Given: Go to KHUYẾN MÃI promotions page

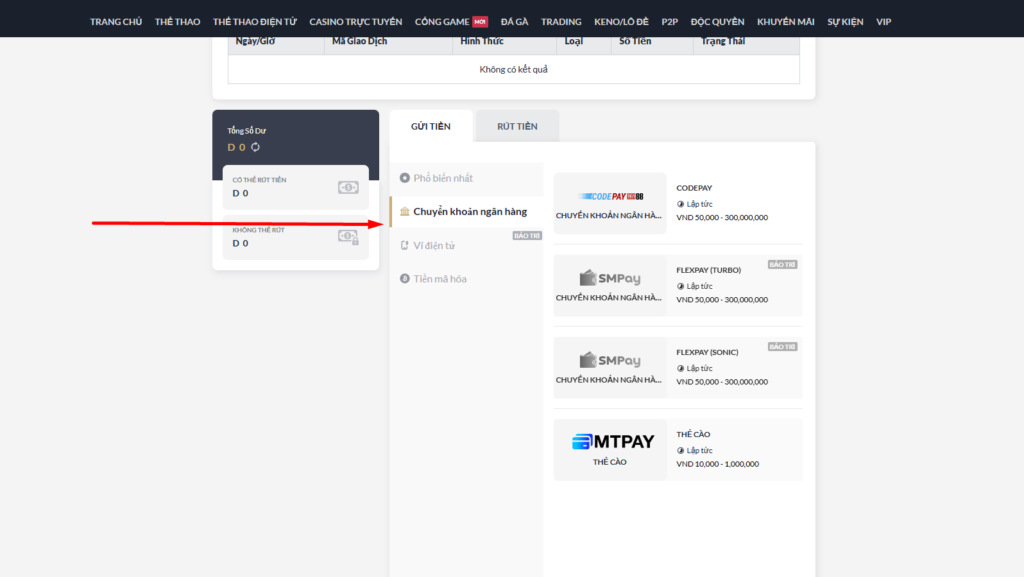Looking at the screenshot, I should (x=785, y=21).
